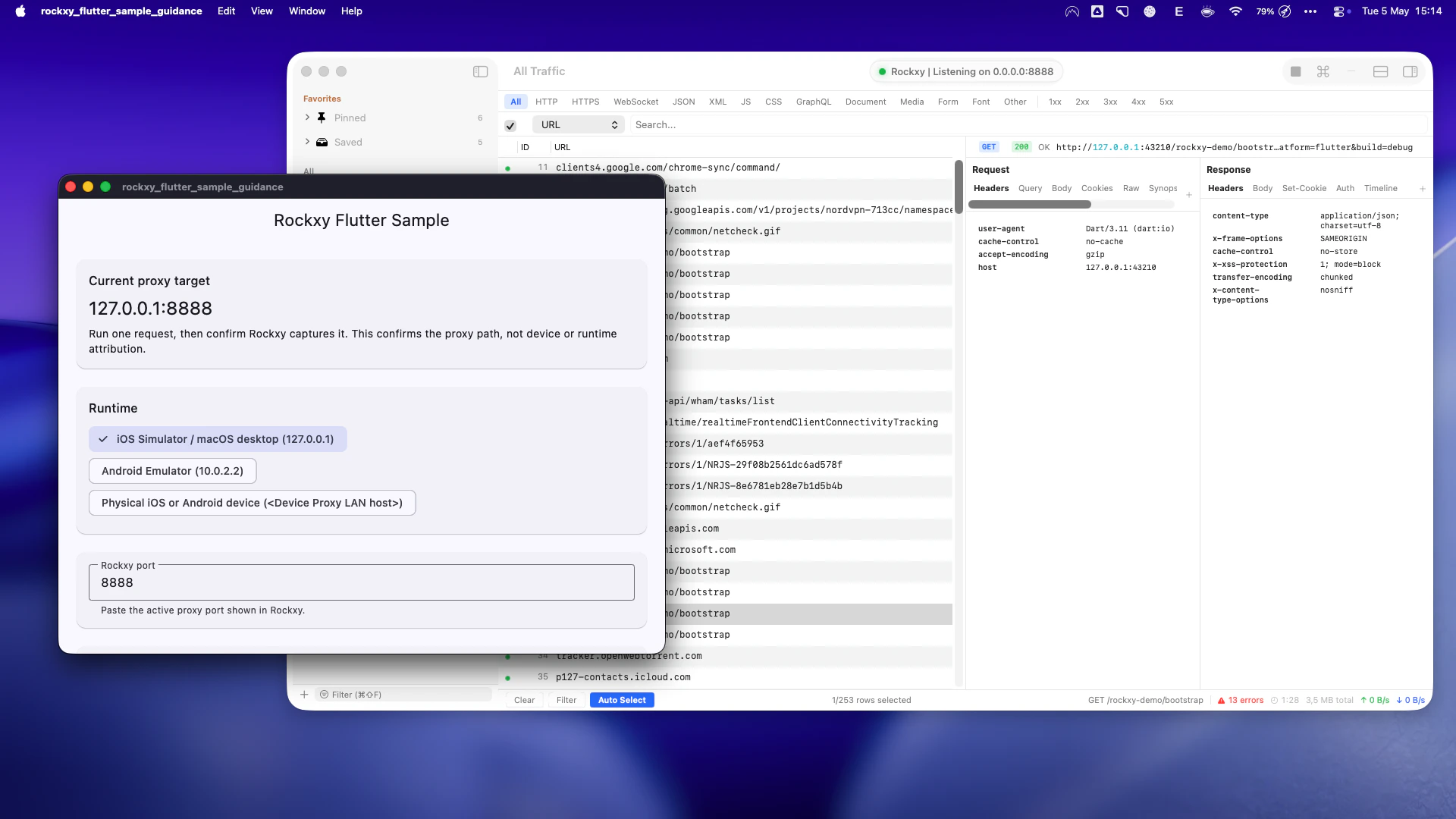Click the traffic list vertical scrollbar
The width and height of the screenshot is (1456, 819).
(x=959, y=187)
